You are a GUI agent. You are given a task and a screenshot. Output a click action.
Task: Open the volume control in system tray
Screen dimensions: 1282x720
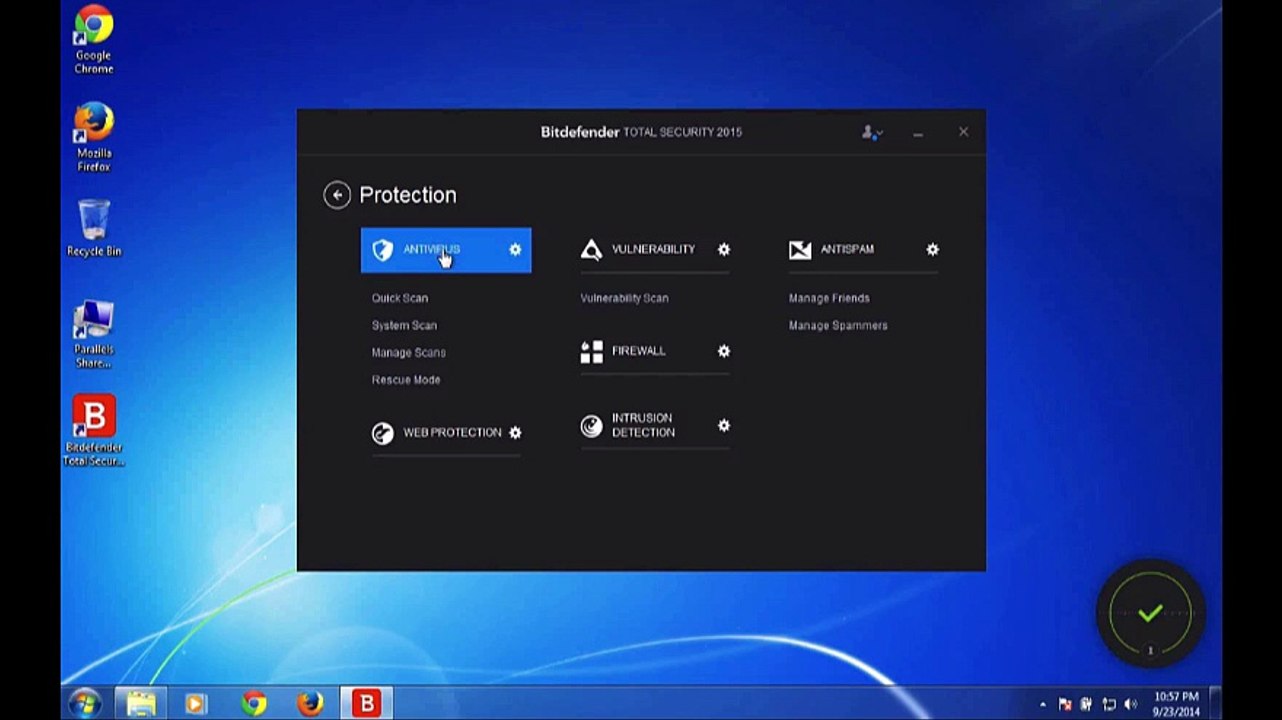[1131, 704]
